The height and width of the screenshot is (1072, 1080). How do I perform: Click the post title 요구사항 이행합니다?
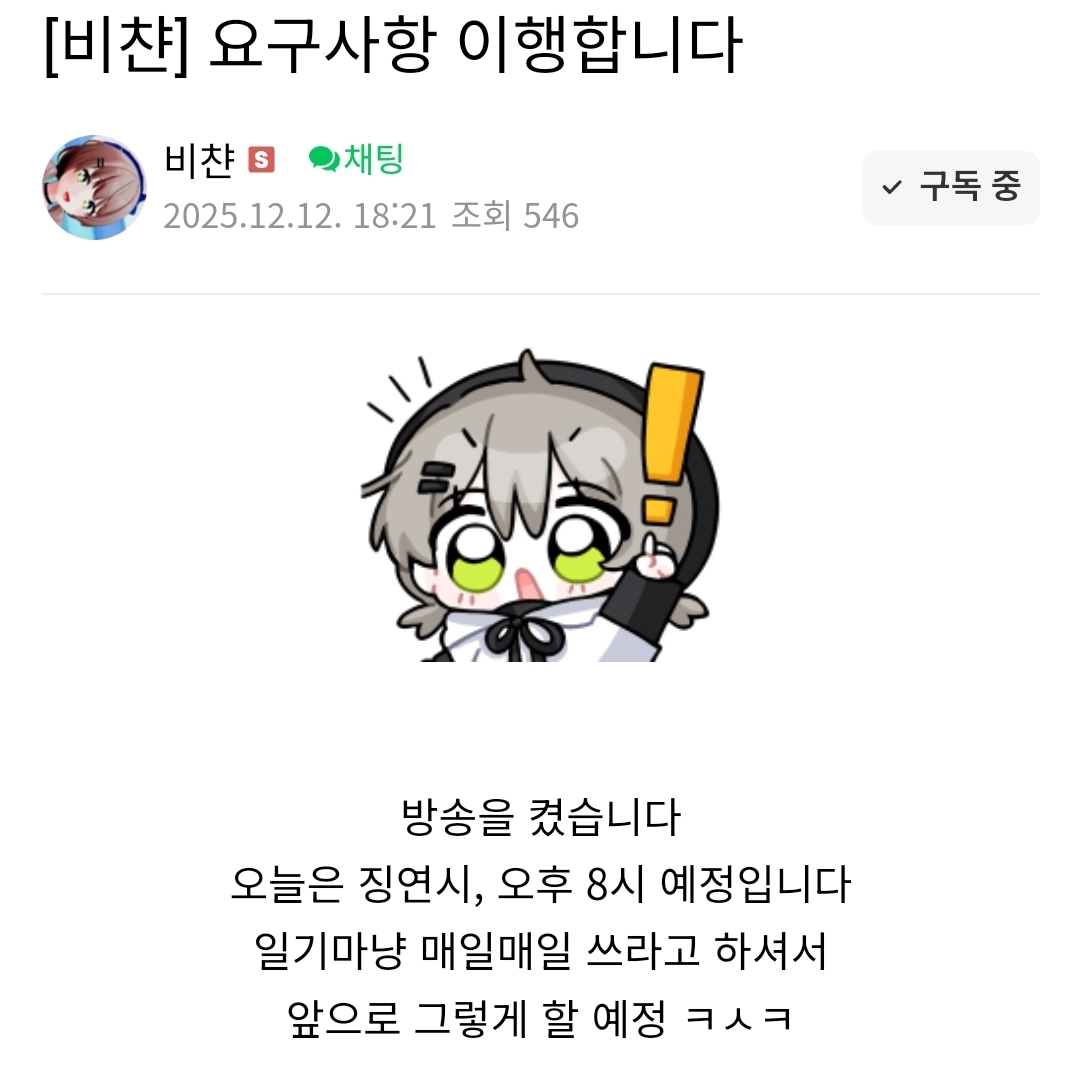click(475, 46)
